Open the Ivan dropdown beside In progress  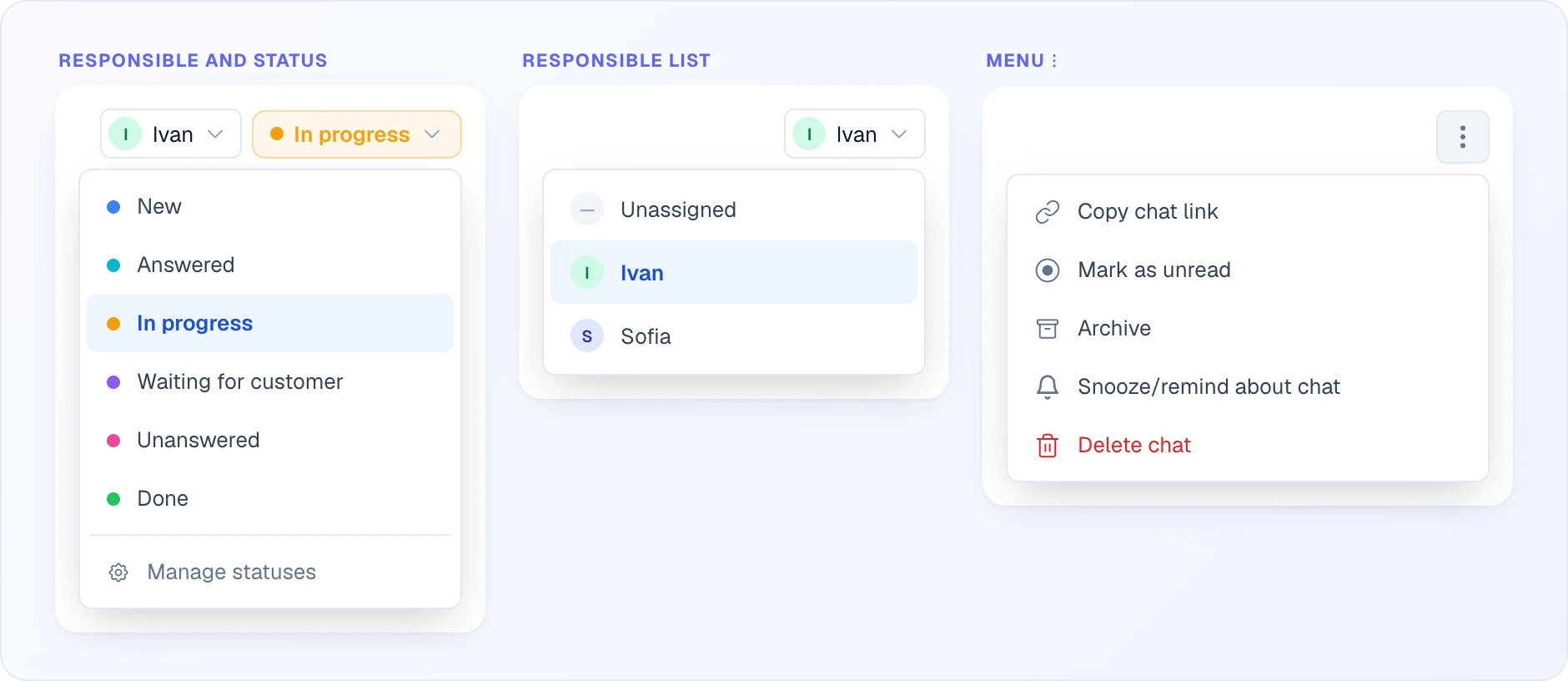(171, 134)
